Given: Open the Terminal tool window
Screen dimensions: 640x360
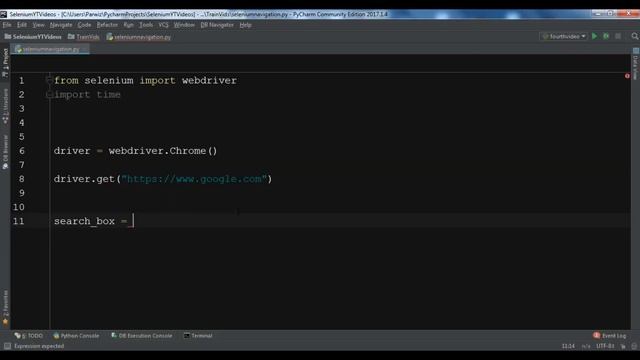Looking at the screenshot, I should coord(198,336).
